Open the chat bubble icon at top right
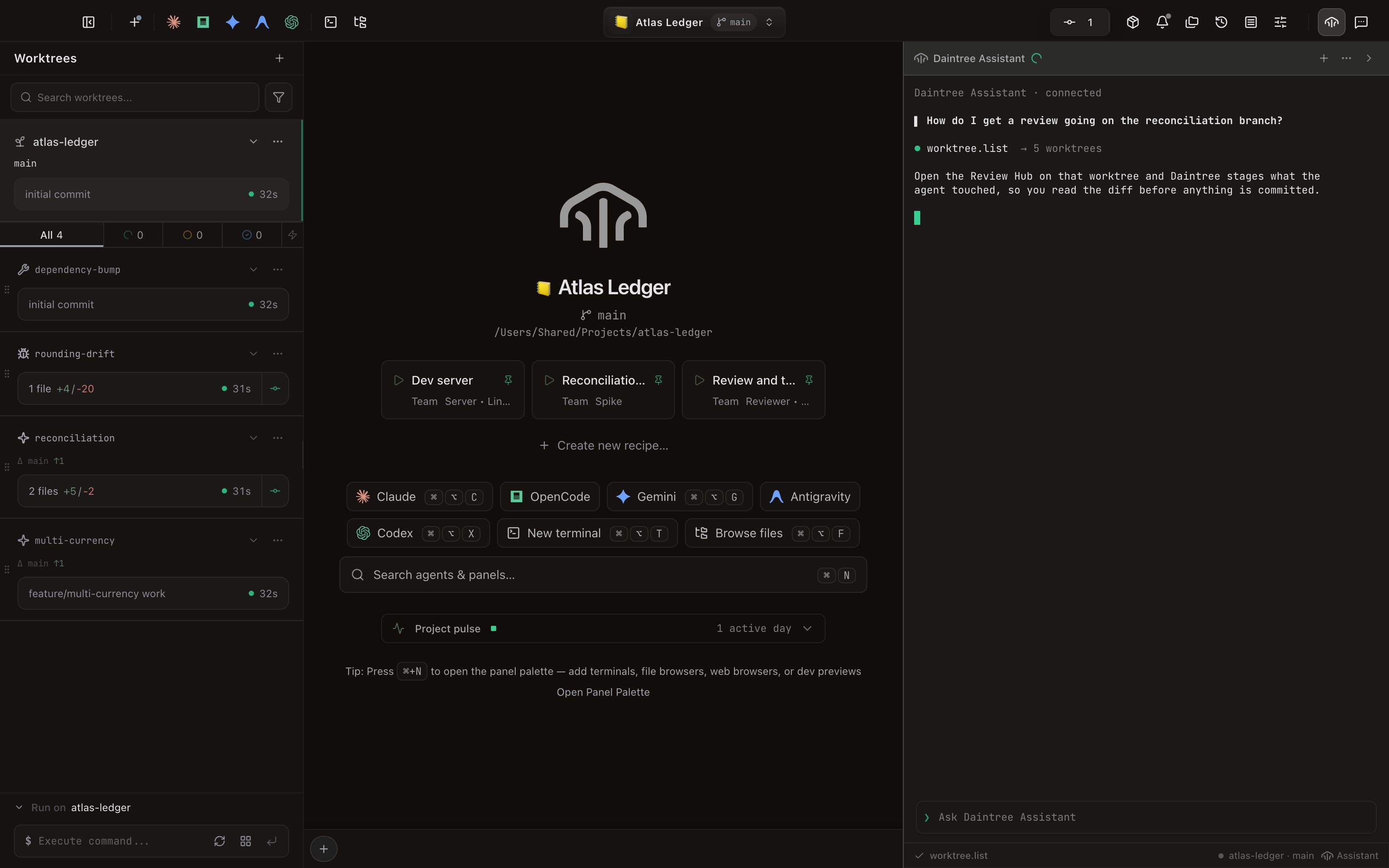Image resolution: width=1389 pixels, height=868 pixels. pyautogui.click(x=1361, y=23)
